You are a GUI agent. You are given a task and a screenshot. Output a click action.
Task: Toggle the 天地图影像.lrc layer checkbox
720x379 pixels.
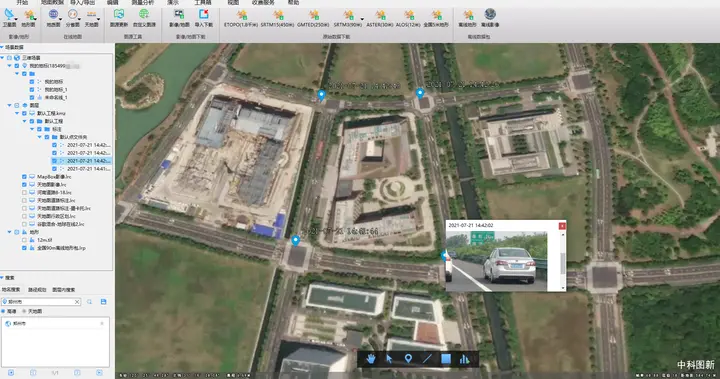[24, 184]
